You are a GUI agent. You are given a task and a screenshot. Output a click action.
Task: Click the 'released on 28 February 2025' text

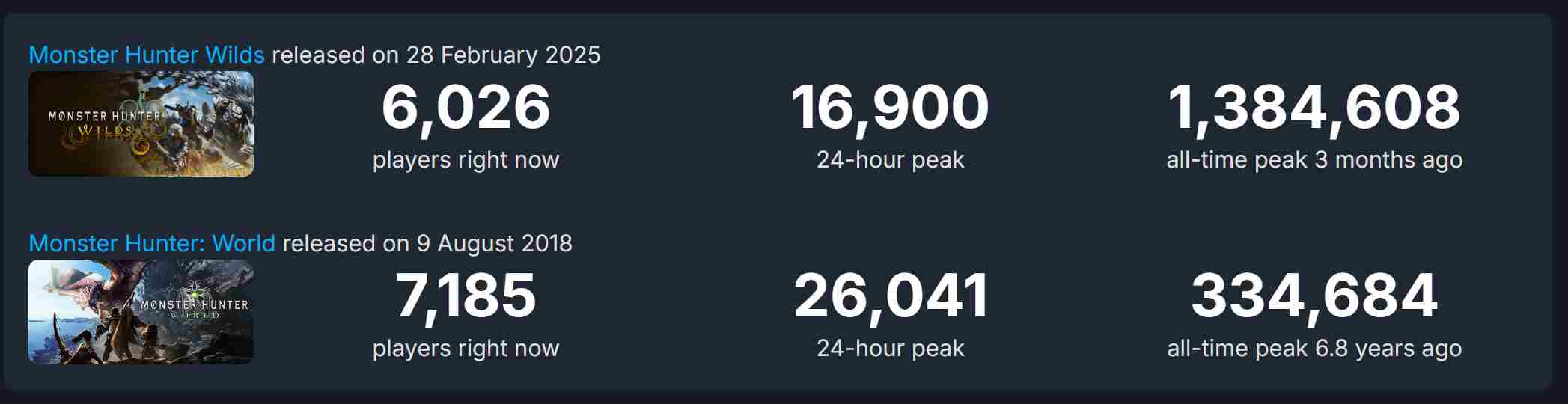[x=436, y=55]
